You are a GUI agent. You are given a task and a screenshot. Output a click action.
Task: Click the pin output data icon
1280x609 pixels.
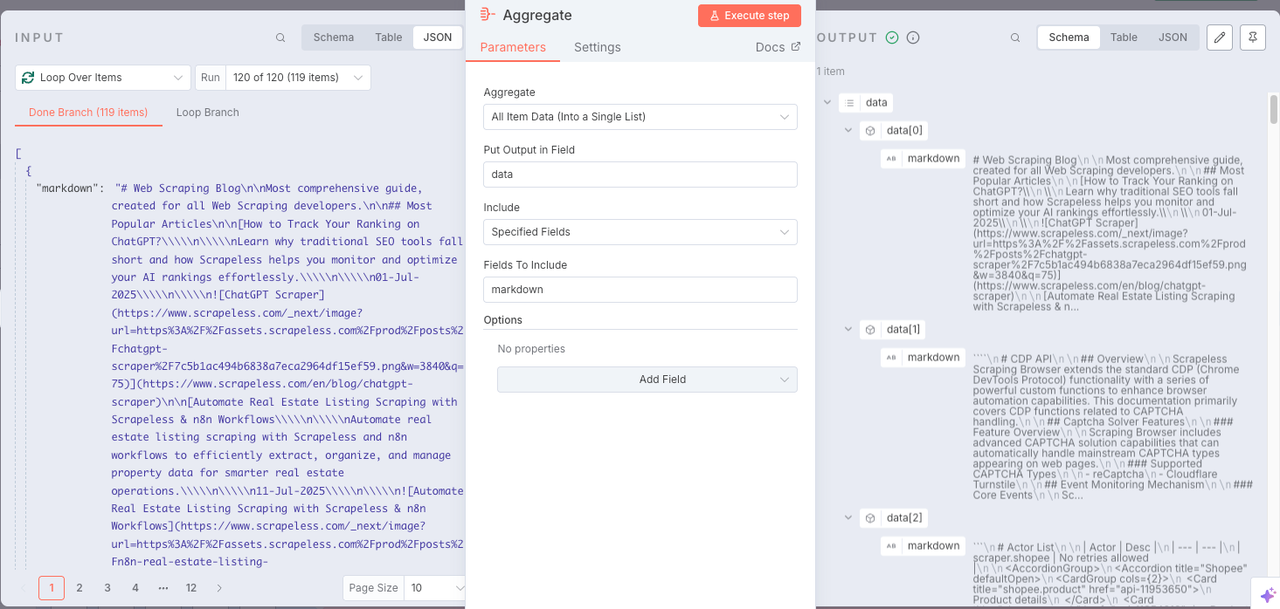(x=1252, y=37)
